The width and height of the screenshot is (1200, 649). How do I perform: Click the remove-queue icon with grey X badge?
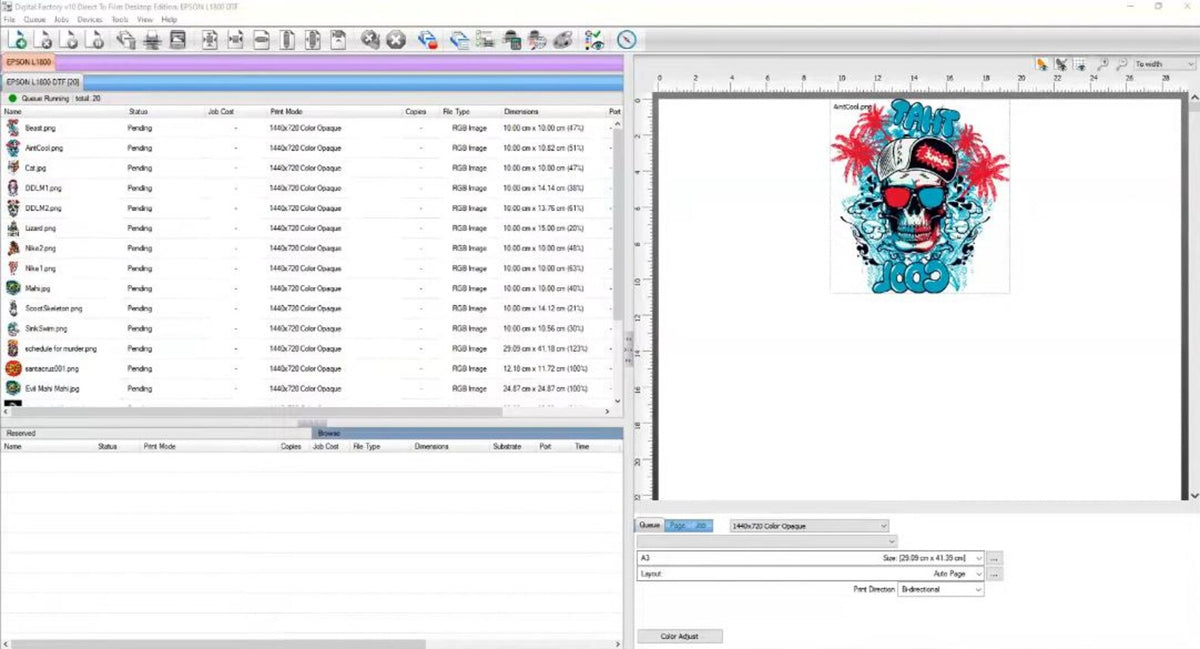(43, 40)
